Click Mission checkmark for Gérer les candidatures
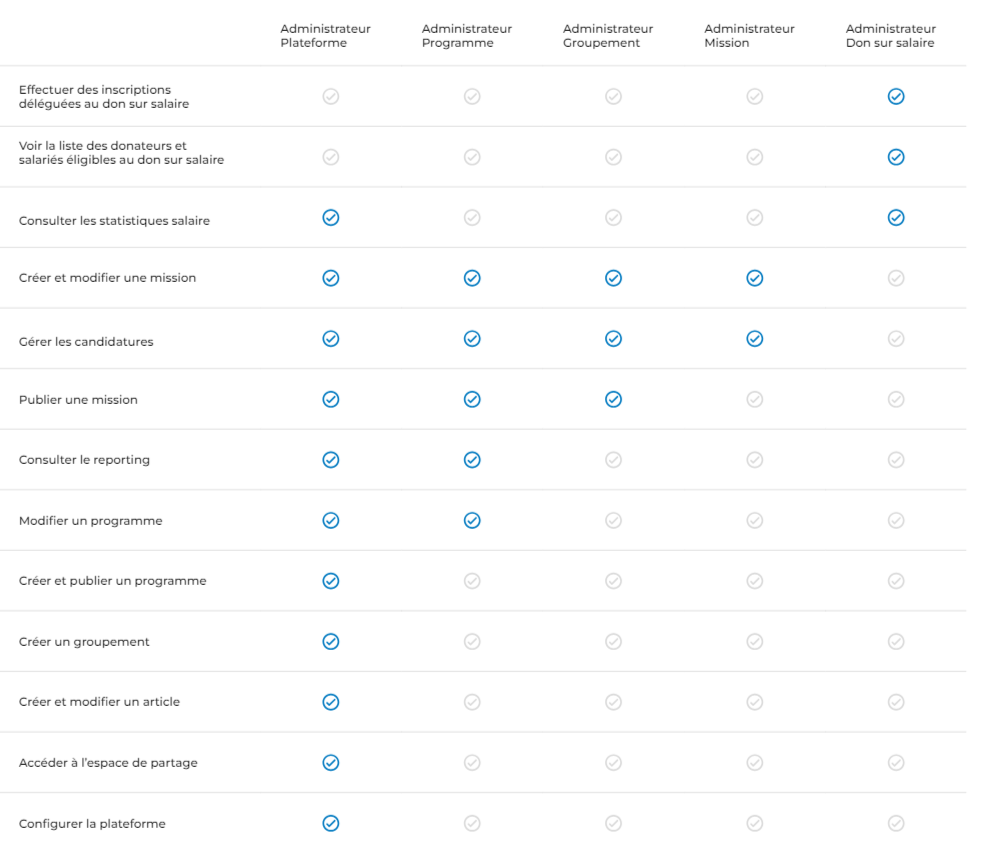 [x=755, y=339]
